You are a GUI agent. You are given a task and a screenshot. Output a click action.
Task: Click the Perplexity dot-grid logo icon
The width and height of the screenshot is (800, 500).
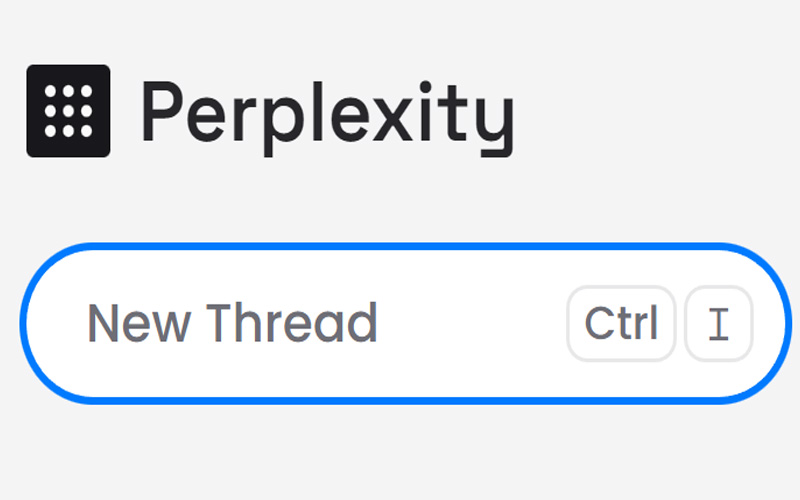68,111
